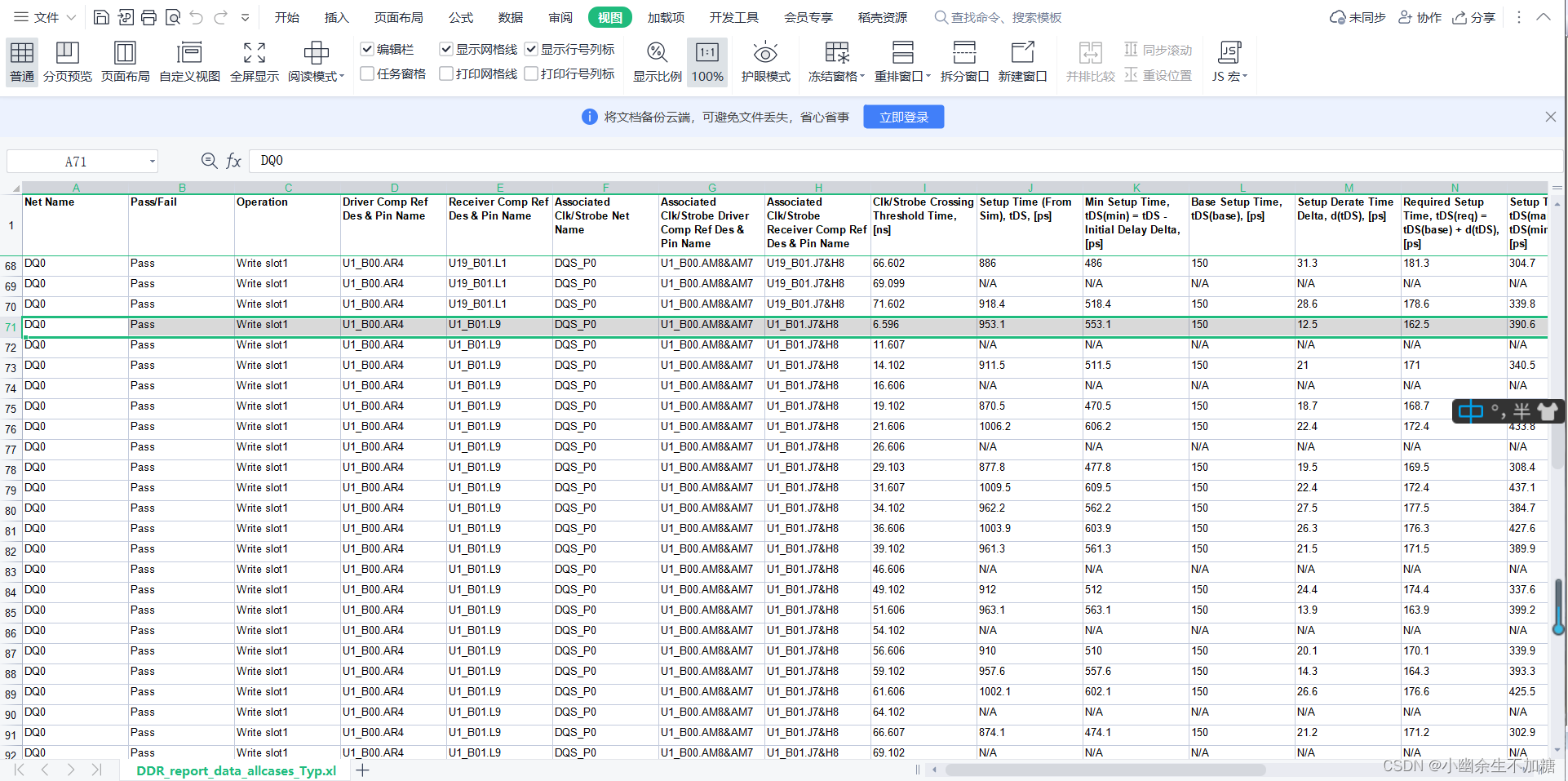The width and height of the screenshot is (1568, 781).
Task: Click the Login Now (立即登录) button
Action: coord(904,117)
